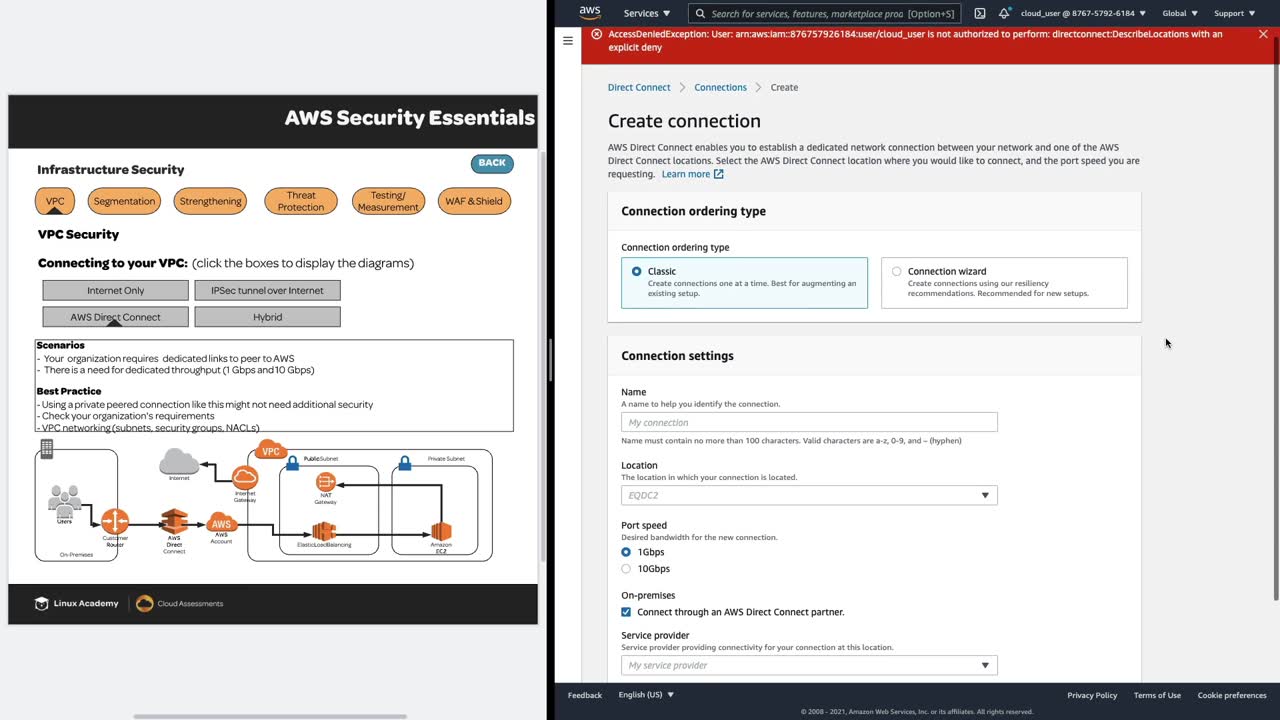
Task: Click the Linux Academy logo in footer
Action: [x=77, y=604]
